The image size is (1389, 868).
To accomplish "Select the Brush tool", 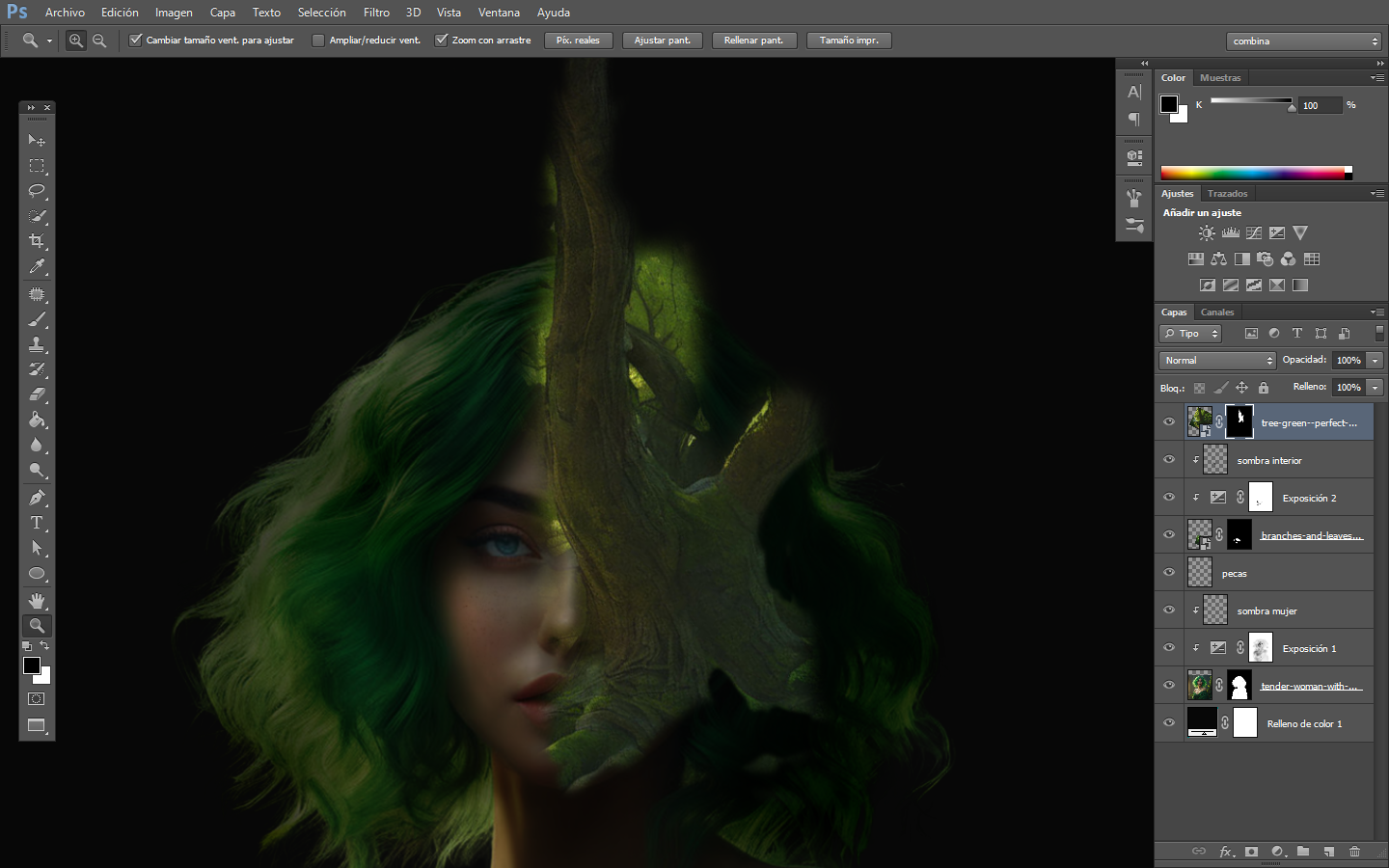I will pyautogui.click(x=37, y=319).
